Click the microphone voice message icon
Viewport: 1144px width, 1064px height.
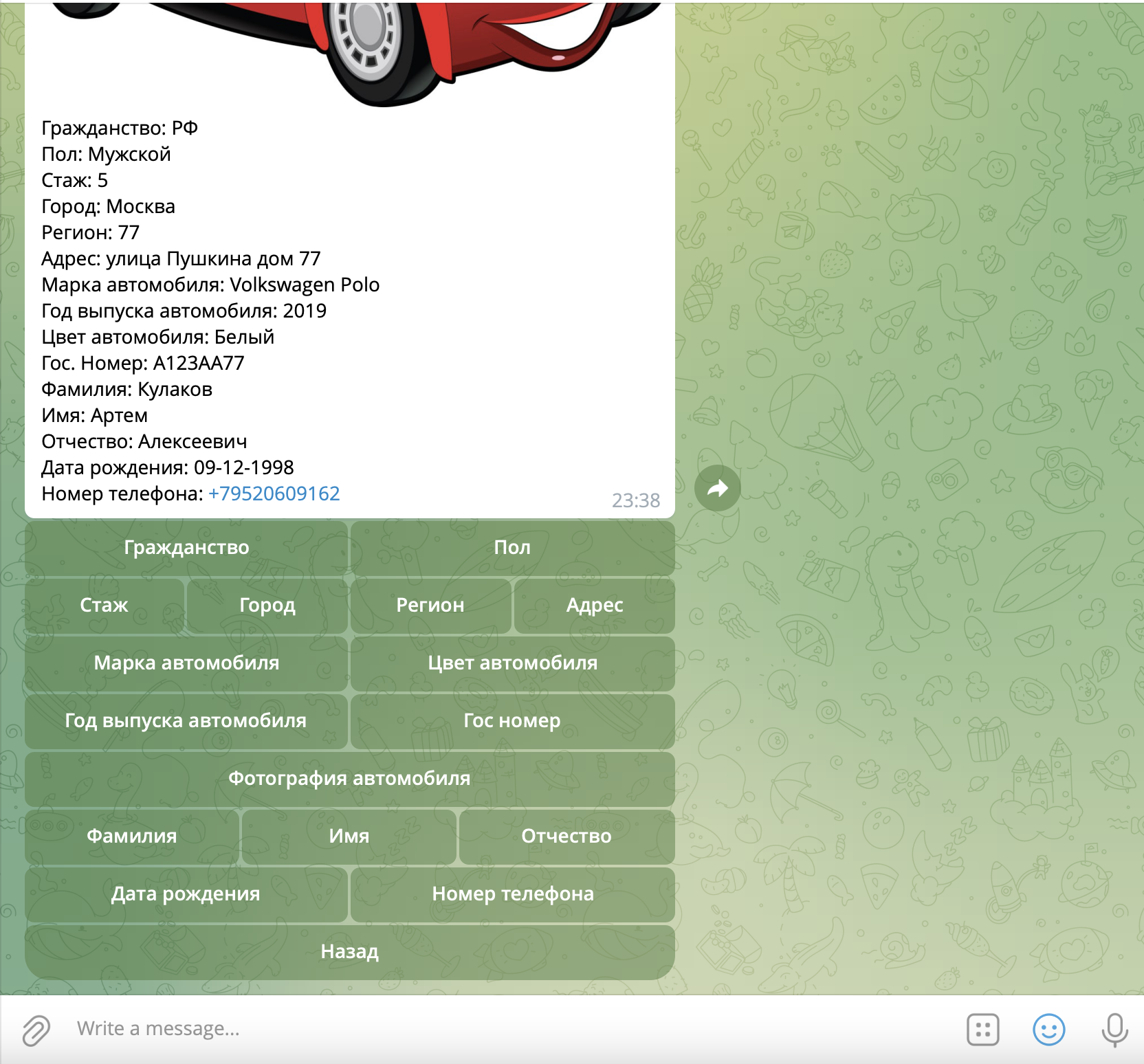click(1114, 1030)
